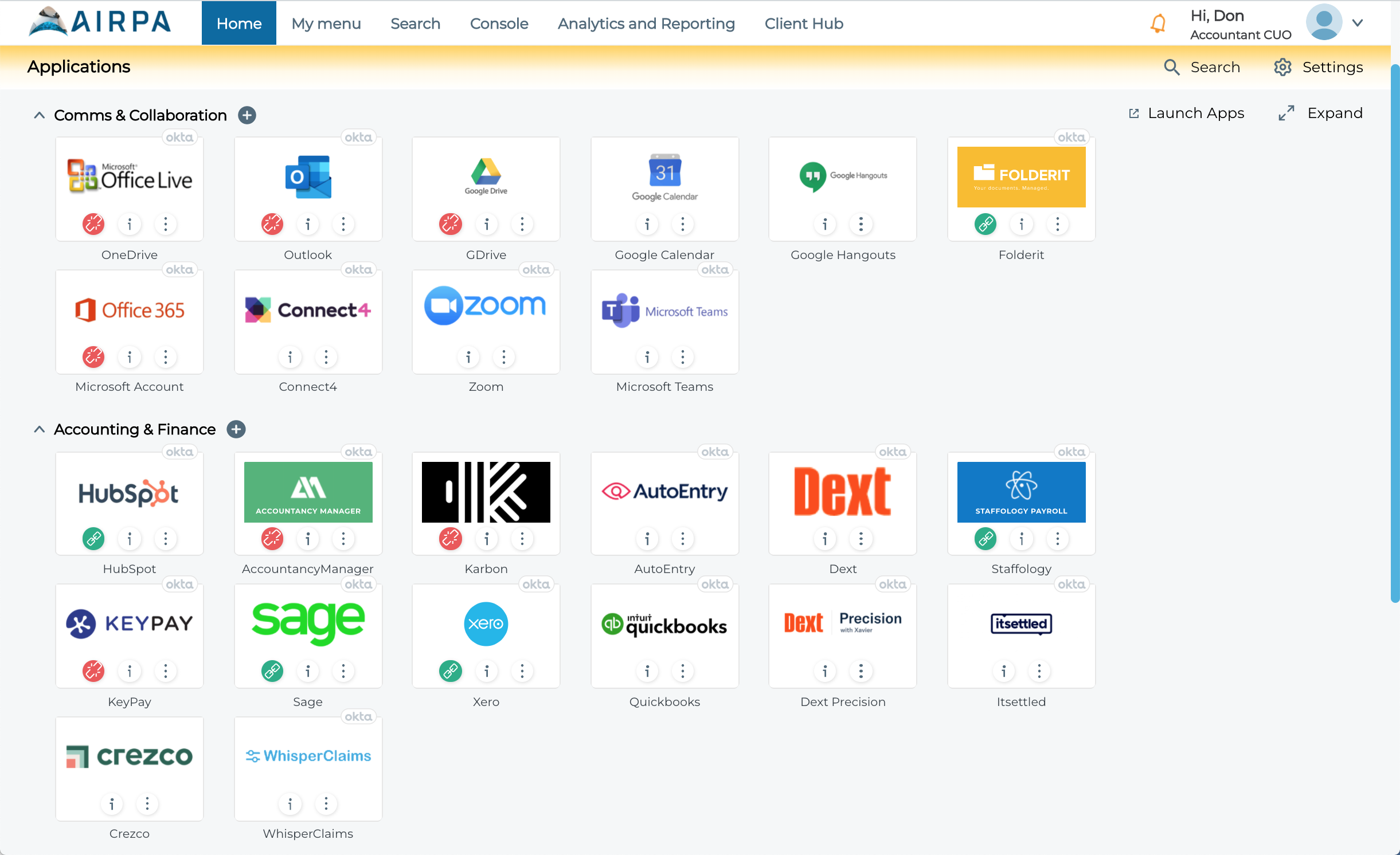Show info for HubSpot
1400x855 pixels.
point(130,539)
